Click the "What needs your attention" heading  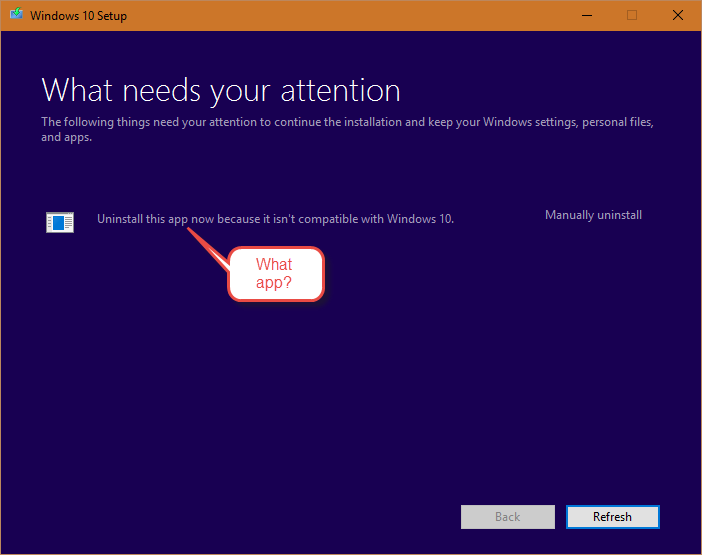221,91
